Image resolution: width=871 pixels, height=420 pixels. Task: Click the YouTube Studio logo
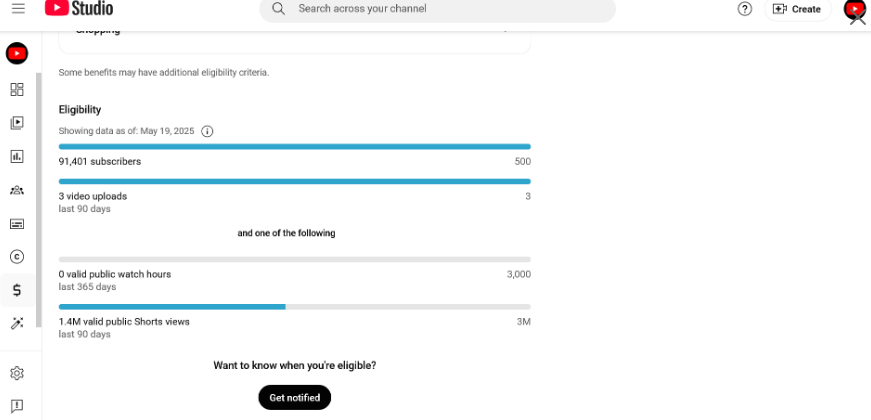pos(79,8)
